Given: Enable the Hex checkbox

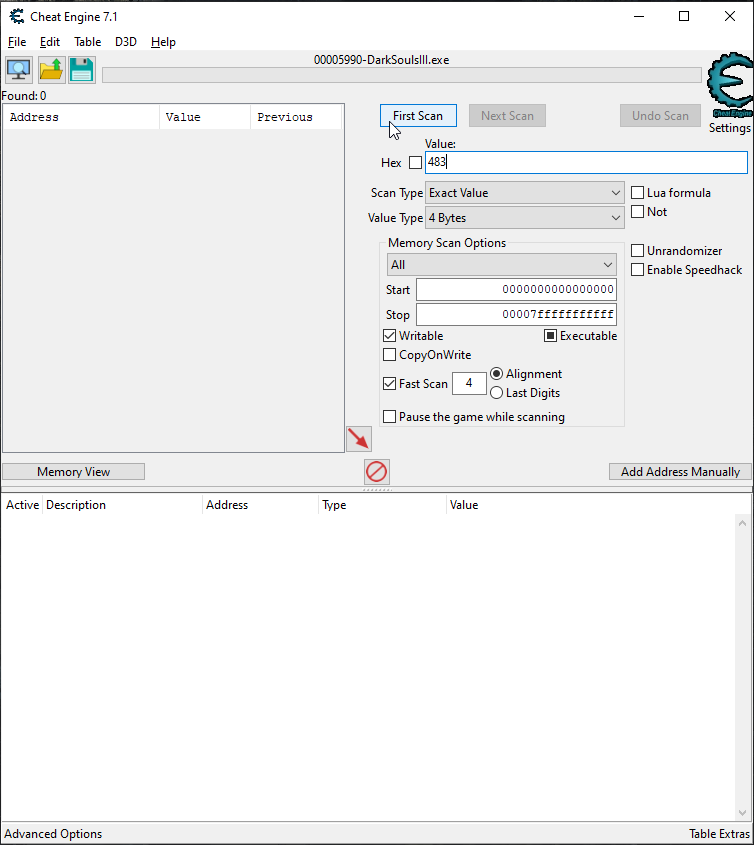Looking at the screenshot, I should (x=416, y=163).
